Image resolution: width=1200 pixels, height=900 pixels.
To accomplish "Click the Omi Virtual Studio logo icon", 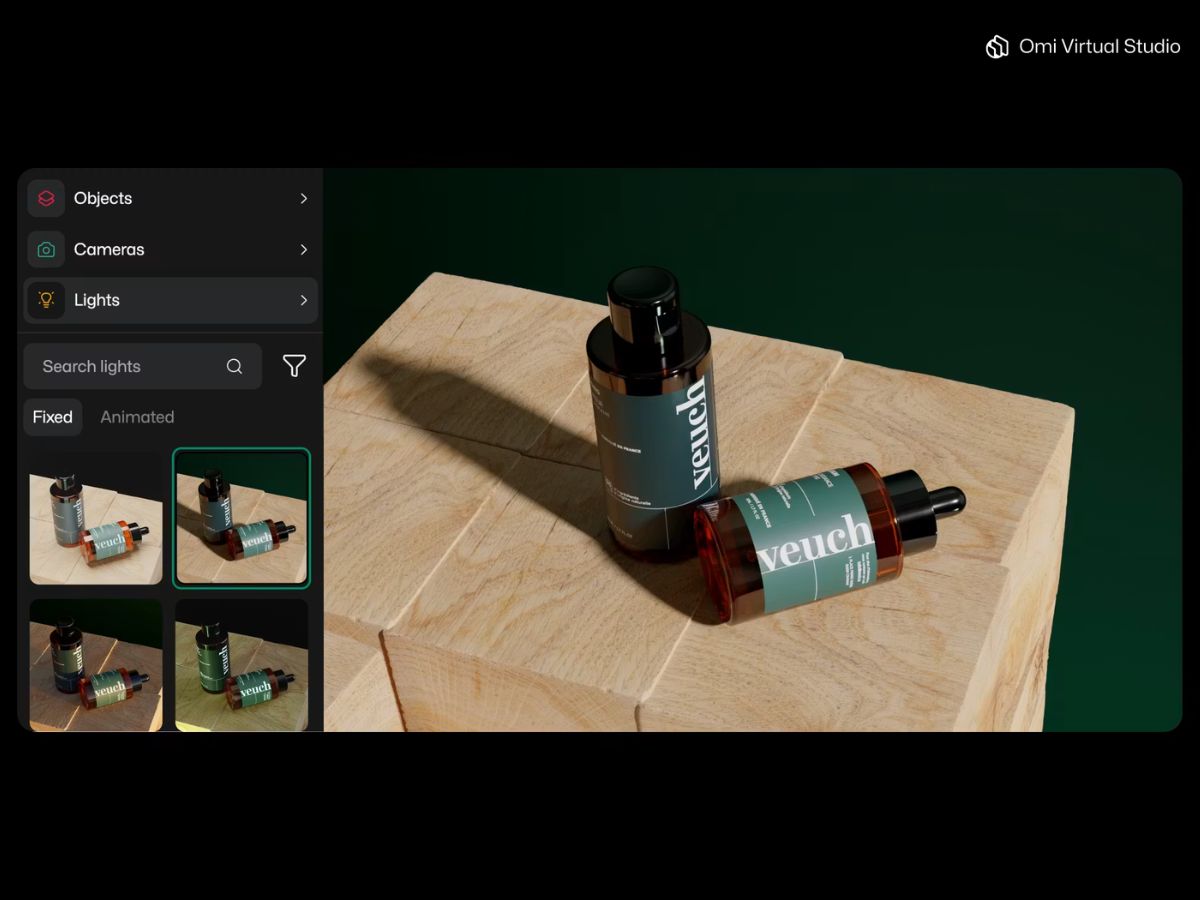I will click(x=997, y=47).
